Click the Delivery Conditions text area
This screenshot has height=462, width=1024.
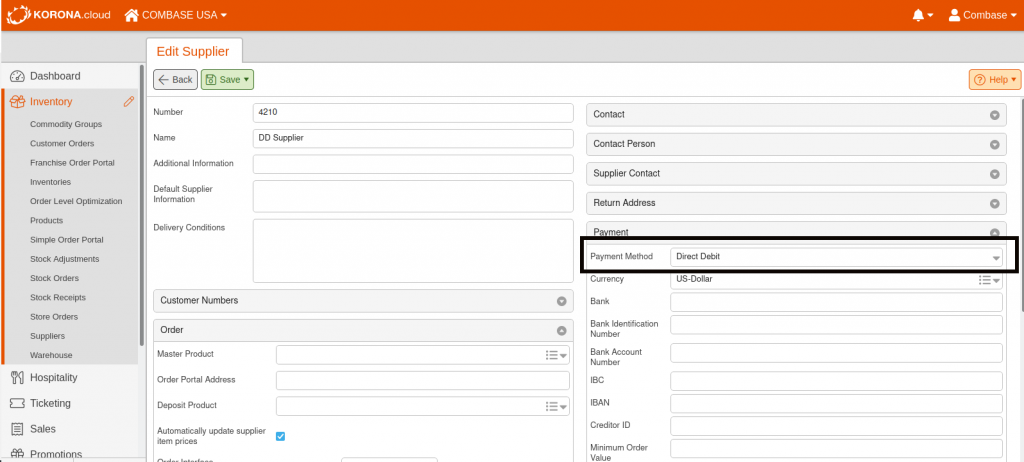coord(413,251)
